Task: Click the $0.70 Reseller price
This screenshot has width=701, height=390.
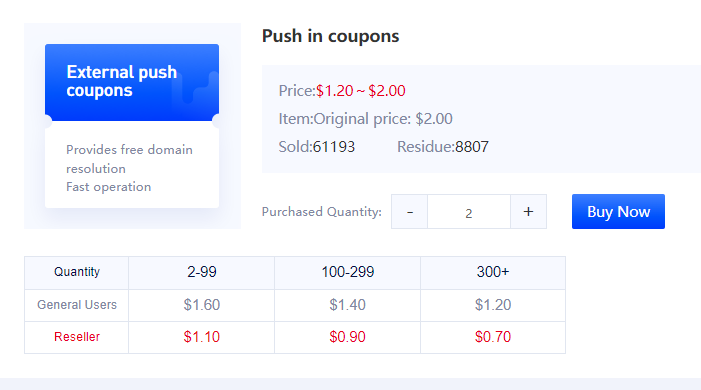Action: pos(493,337)
